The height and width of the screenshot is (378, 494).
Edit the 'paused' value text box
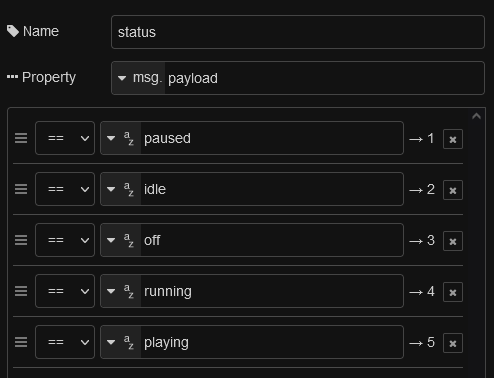coord(272,138)
